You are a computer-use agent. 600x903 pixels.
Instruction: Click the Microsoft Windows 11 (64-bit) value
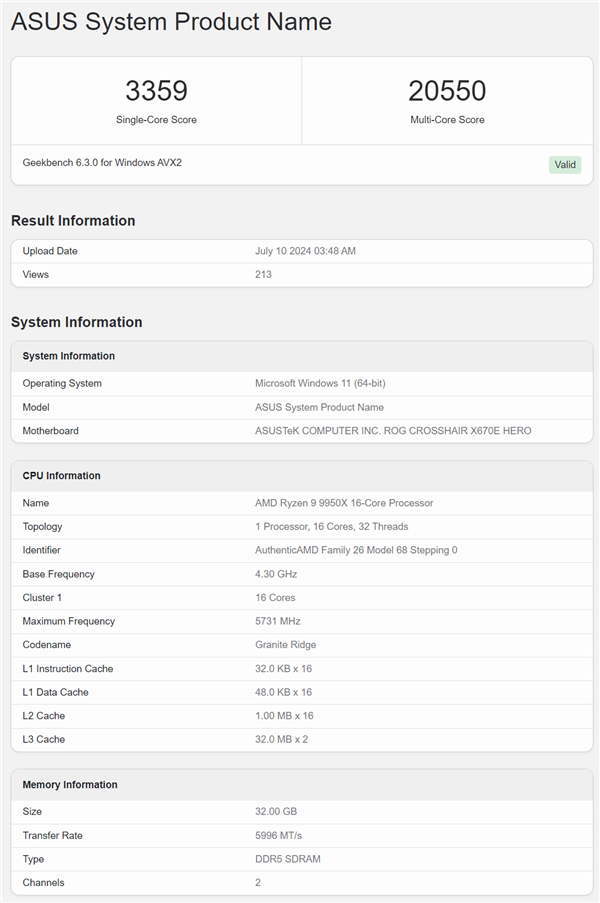tap(320, 383)
